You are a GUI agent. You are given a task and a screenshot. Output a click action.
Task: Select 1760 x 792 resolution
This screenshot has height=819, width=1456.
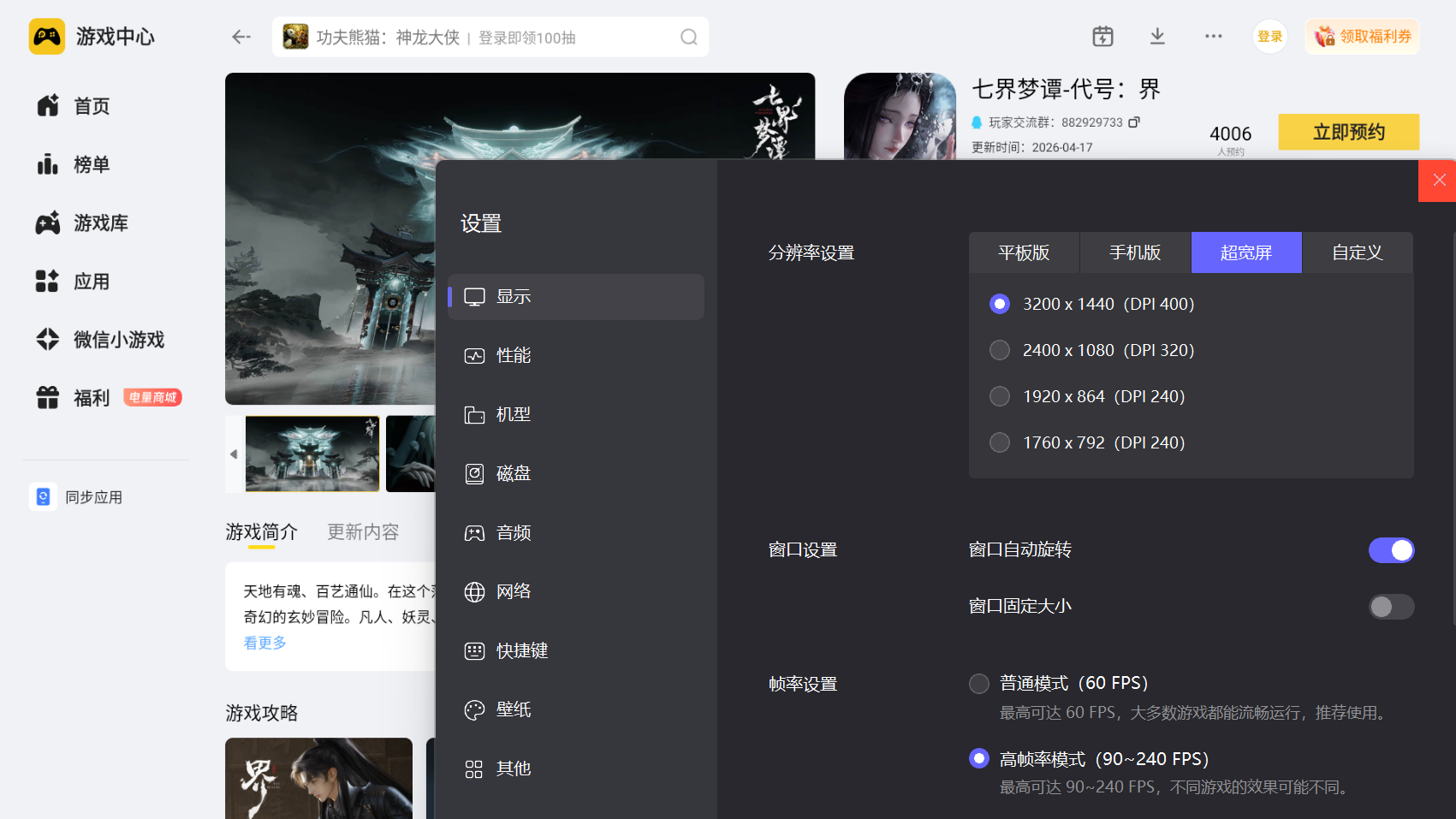click(1000, 442)
